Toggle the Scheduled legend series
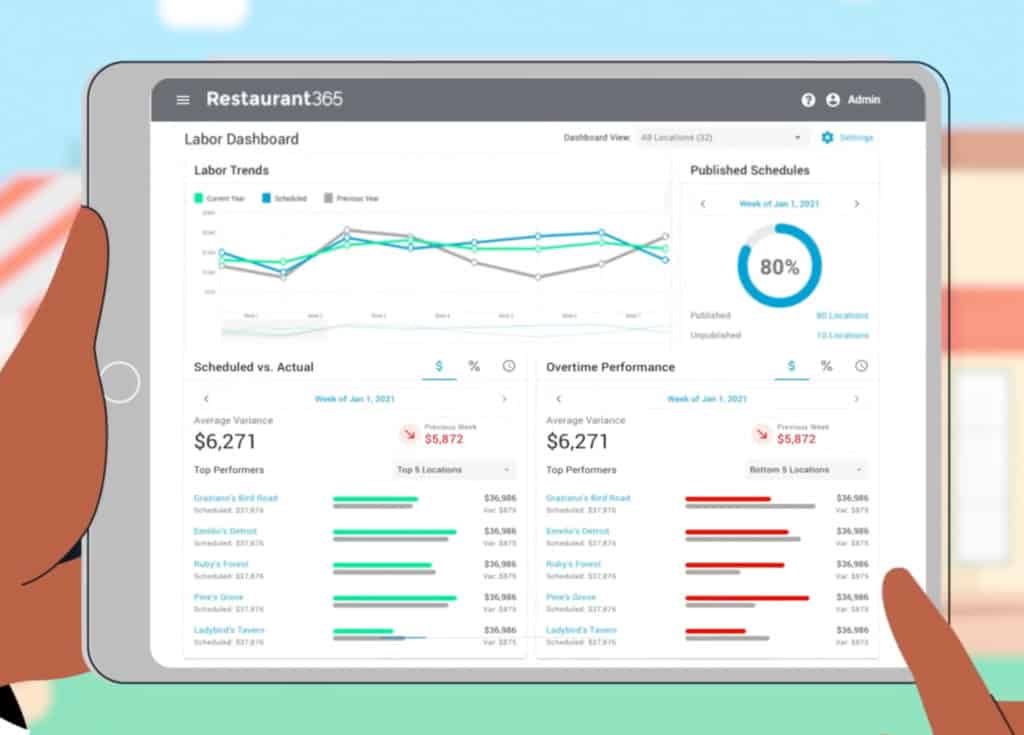Viewport: 1024px width, 735px height. pyautogui.click(x=284, y=198)
